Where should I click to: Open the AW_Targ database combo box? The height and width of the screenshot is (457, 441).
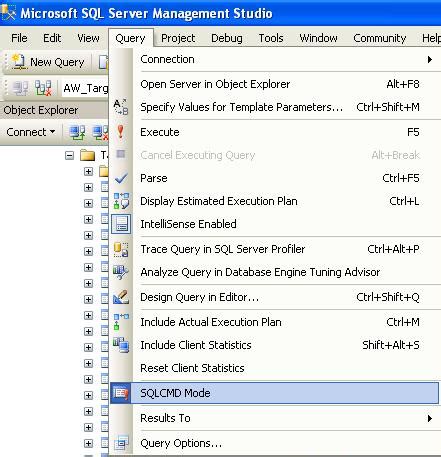pos(86,88)
